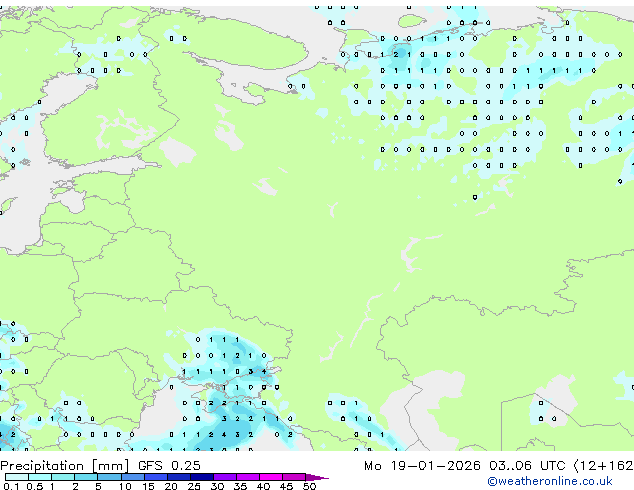Click the 0.5–1 mm legend color swatch
634x490 pixels.
click(40, 477)
